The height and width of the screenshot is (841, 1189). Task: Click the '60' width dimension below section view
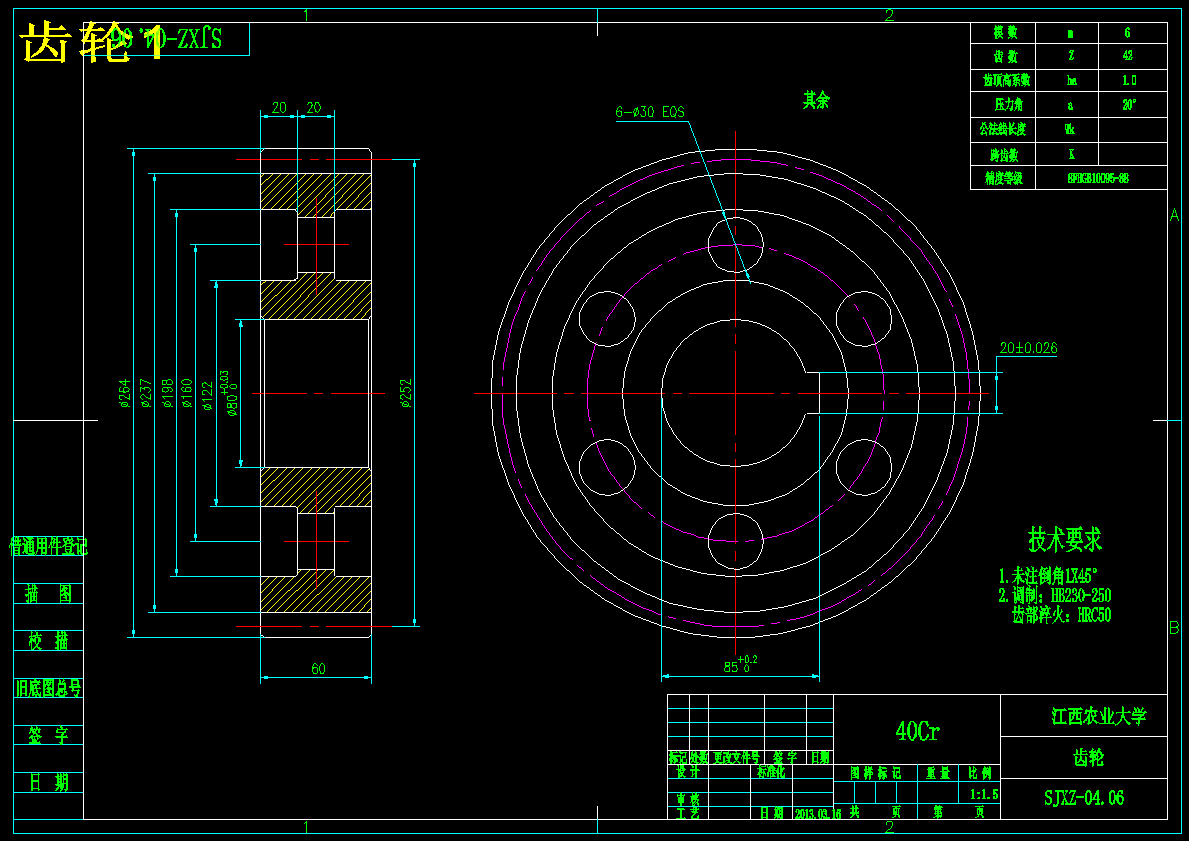[x=318, y=669]
